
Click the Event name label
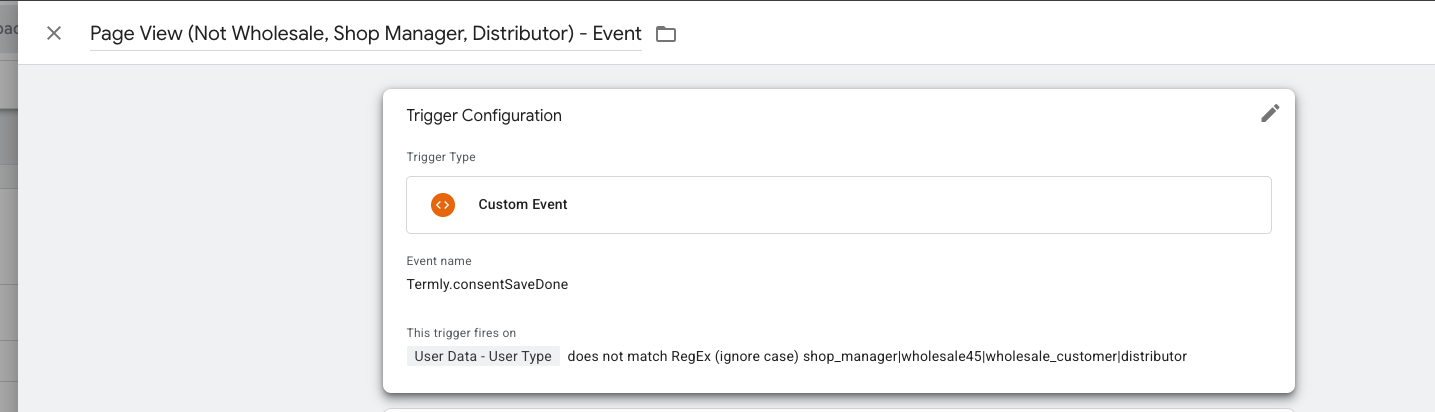coord(439,261)
